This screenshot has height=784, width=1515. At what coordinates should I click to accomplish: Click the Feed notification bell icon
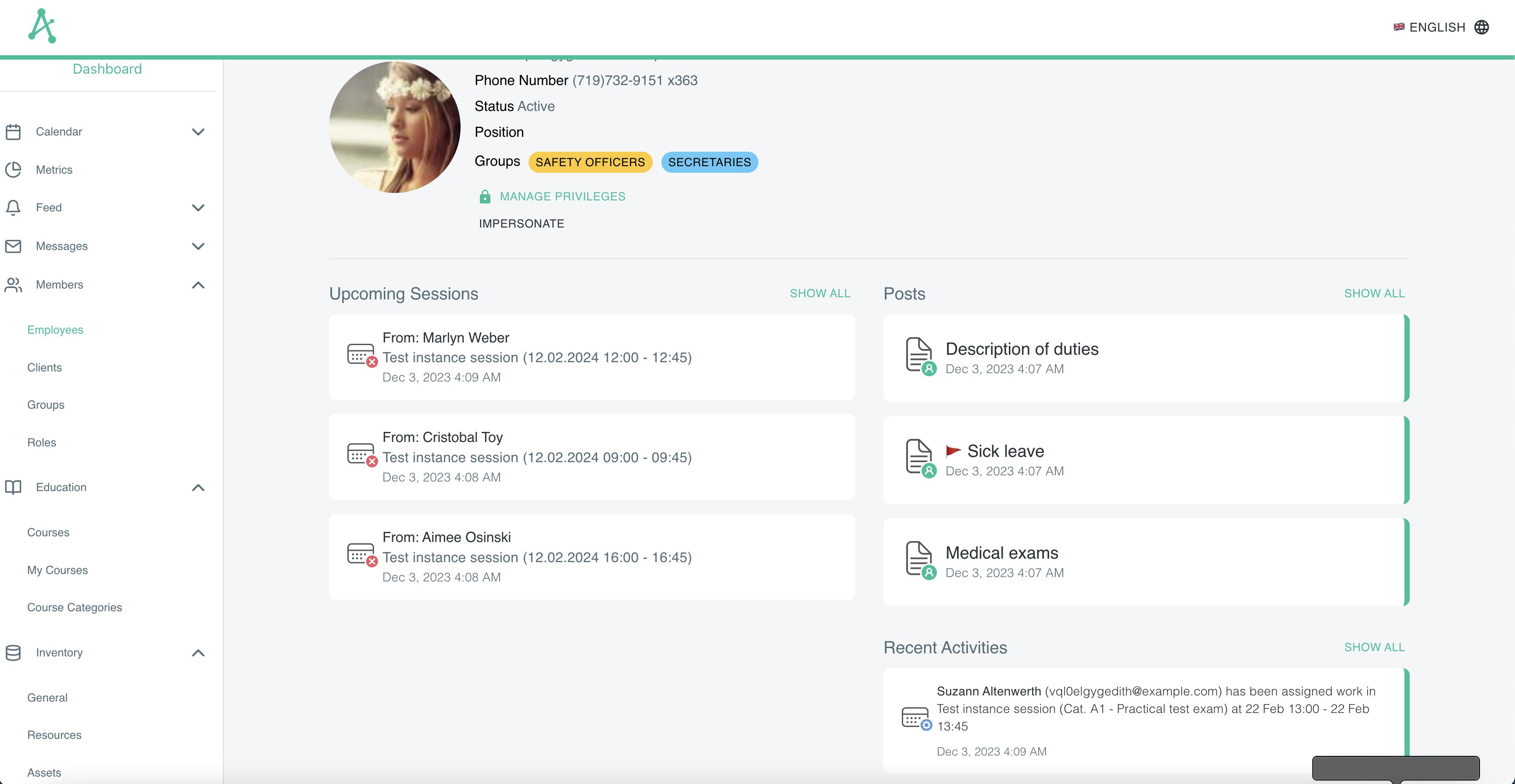14,207
